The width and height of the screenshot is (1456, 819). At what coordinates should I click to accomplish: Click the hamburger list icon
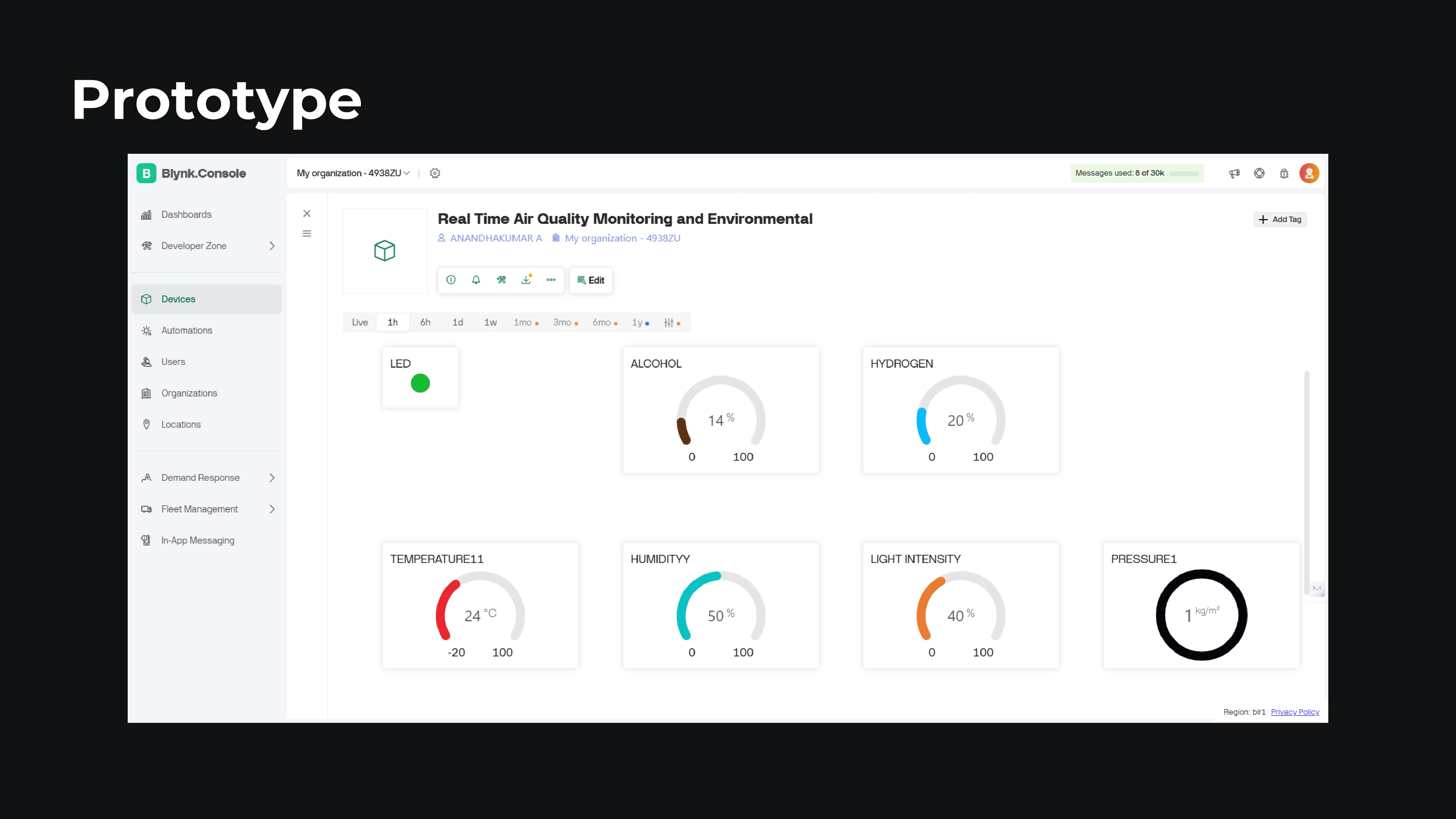click(x=307, y=234)
